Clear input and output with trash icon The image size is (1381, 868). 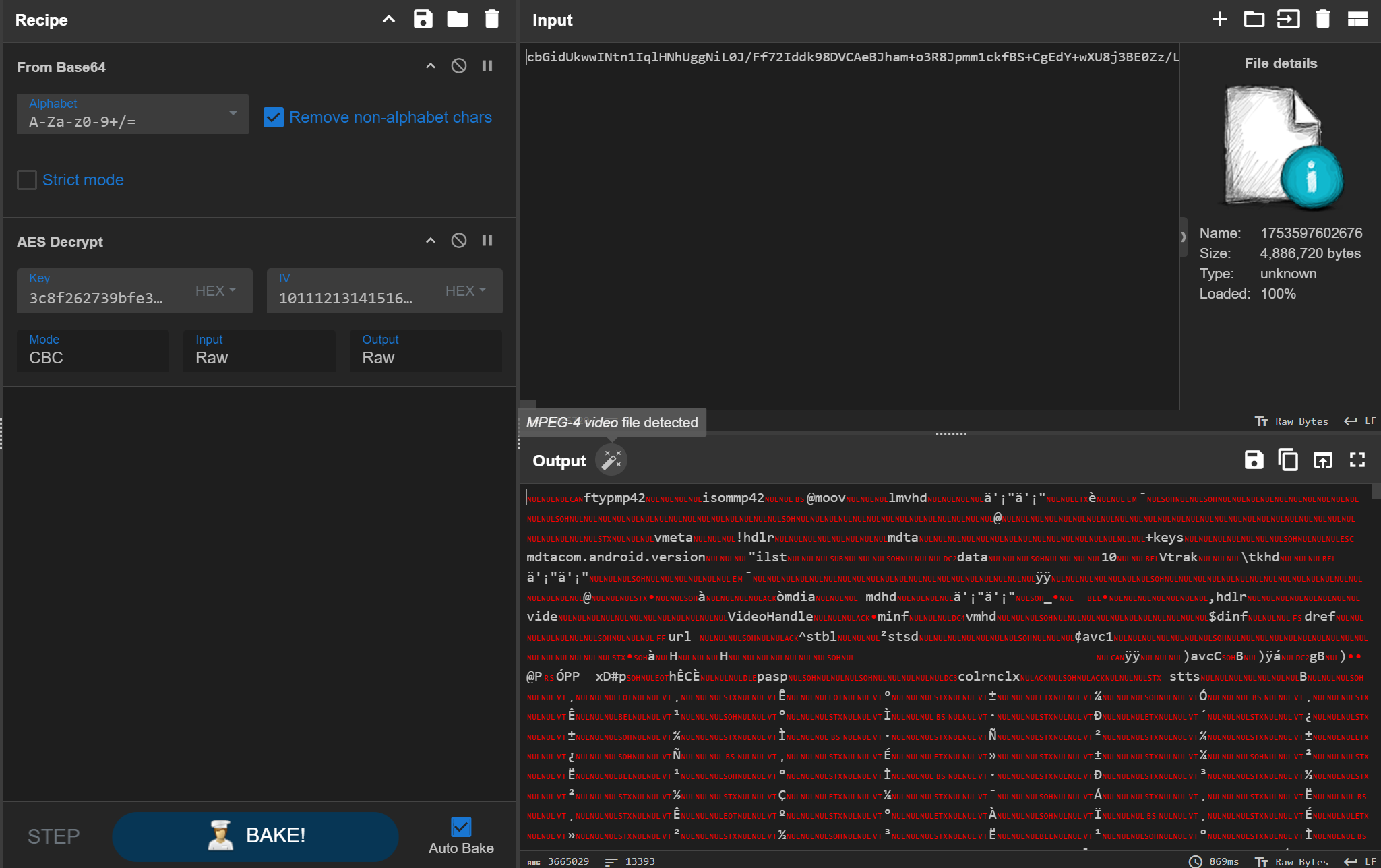(1323, 20)
